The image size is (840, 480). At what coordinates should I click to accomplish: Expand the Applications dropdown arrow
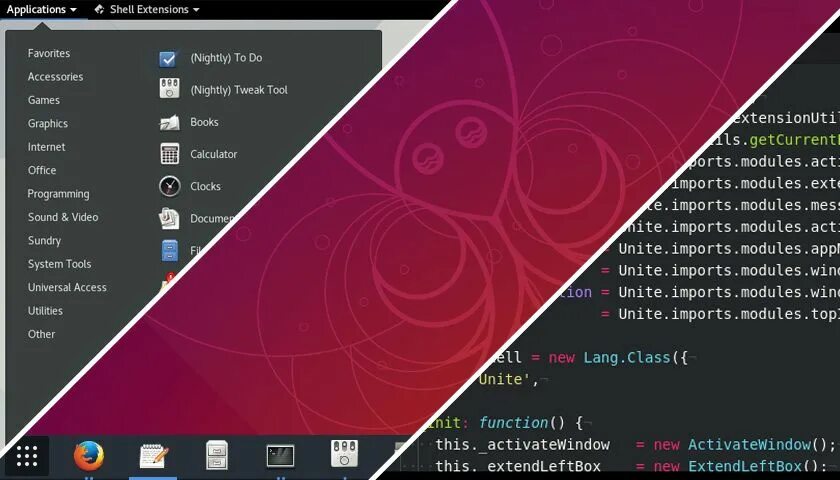point(73,10)
